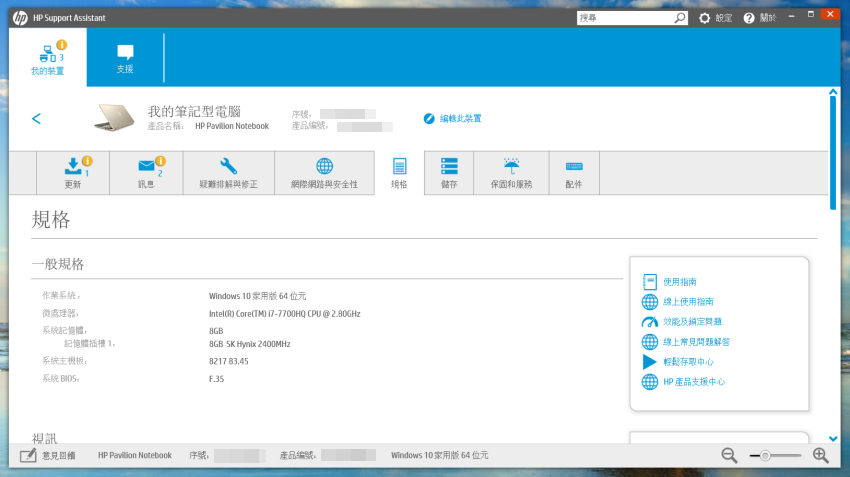Click the search input field

(x=625, y=18)
